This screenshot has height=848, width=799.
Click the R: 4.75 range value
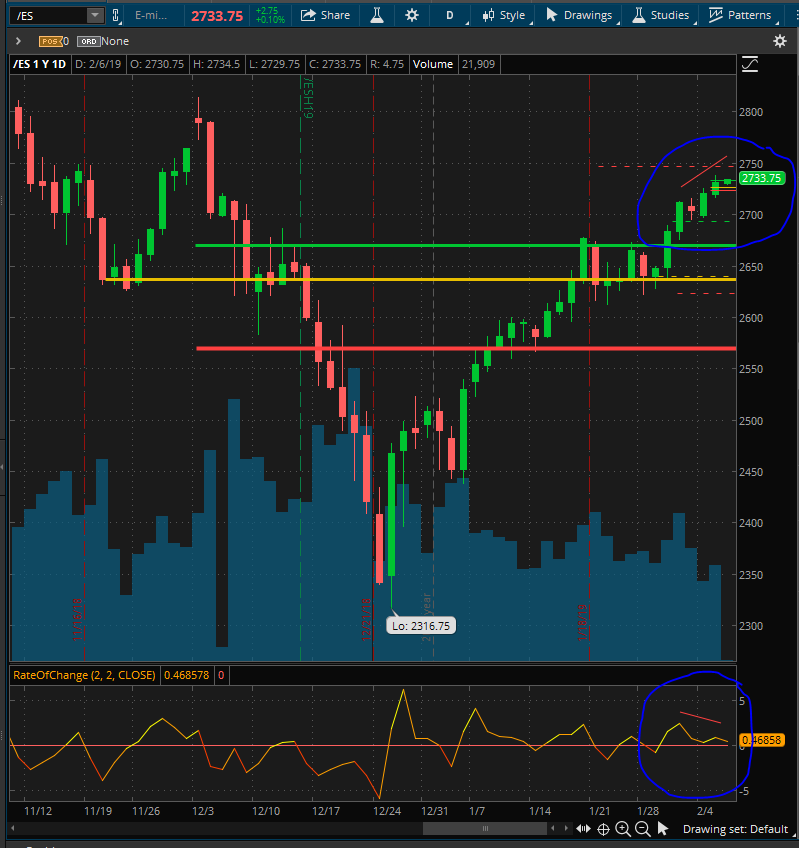387,64
